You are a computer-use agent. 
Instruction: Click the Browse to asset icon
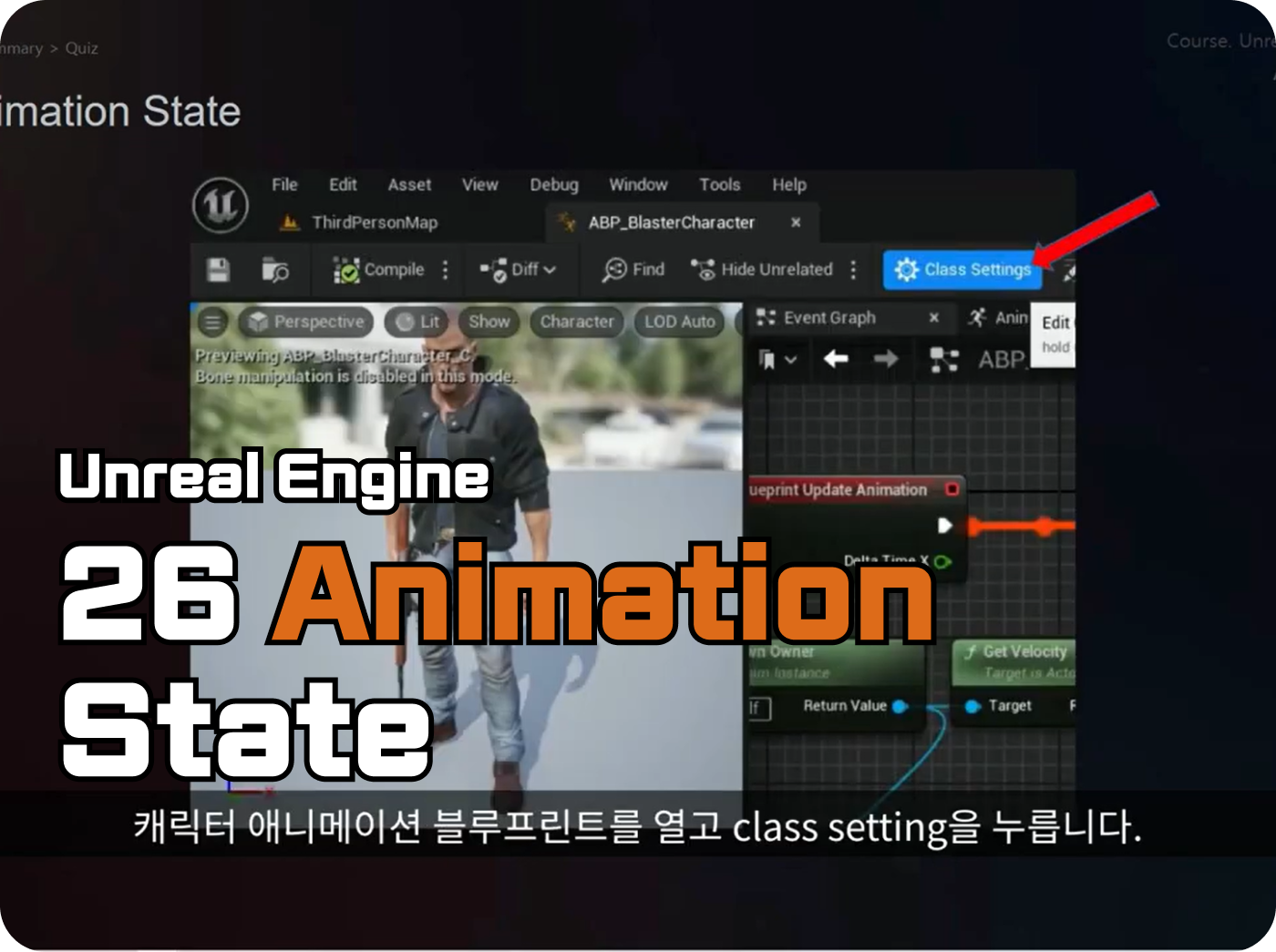click(275, 270)
